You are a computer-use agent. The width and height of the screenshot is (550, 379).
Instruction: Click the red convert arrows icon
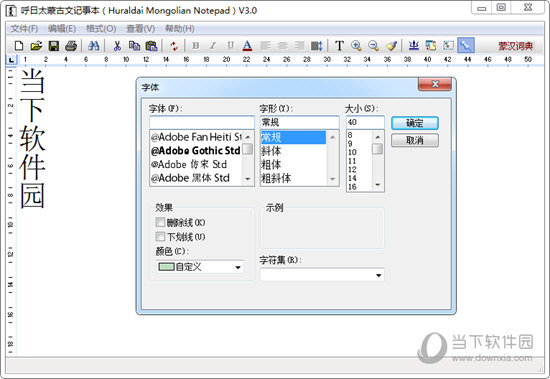click(x=174, y=46)
